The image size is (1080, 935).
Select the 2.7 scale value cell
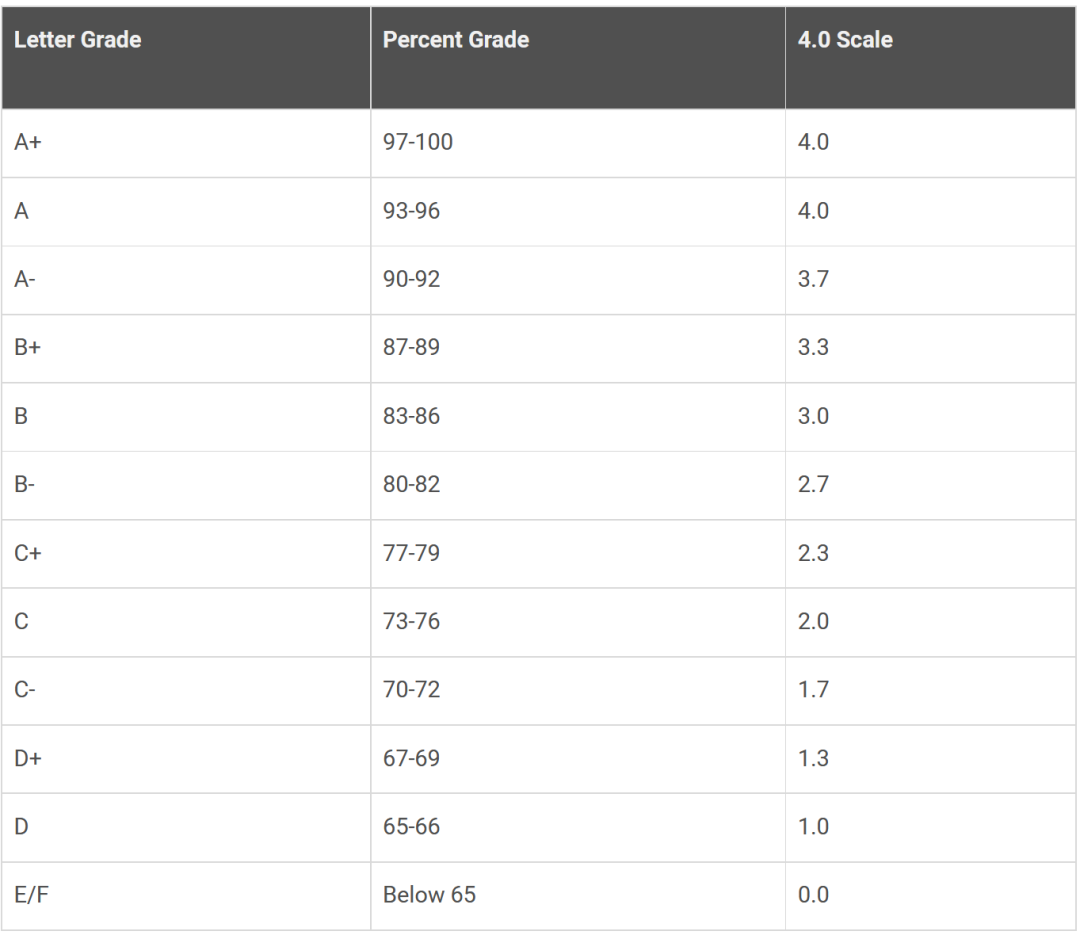coord(931,486)
